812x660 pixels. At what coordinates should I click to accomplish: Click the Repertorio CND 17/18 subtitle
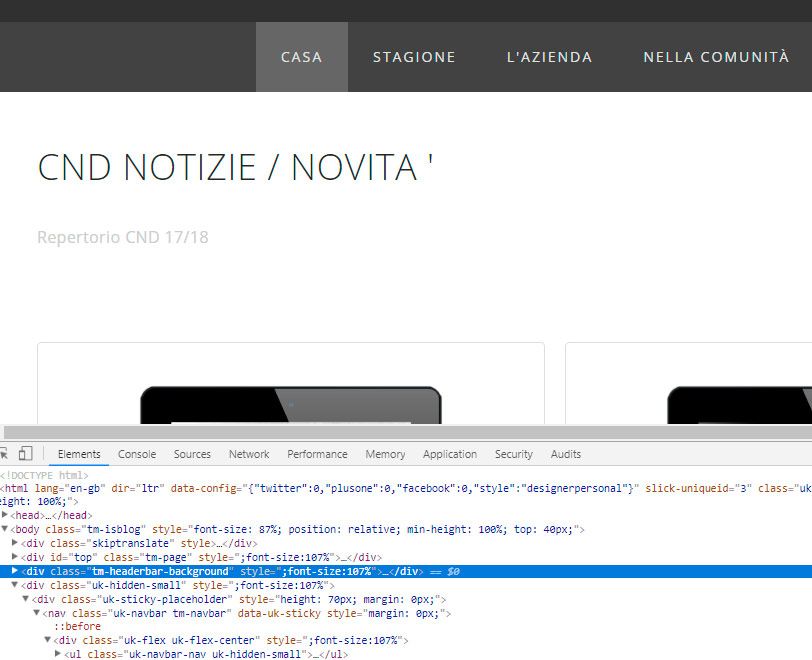(x=123, y=237)
